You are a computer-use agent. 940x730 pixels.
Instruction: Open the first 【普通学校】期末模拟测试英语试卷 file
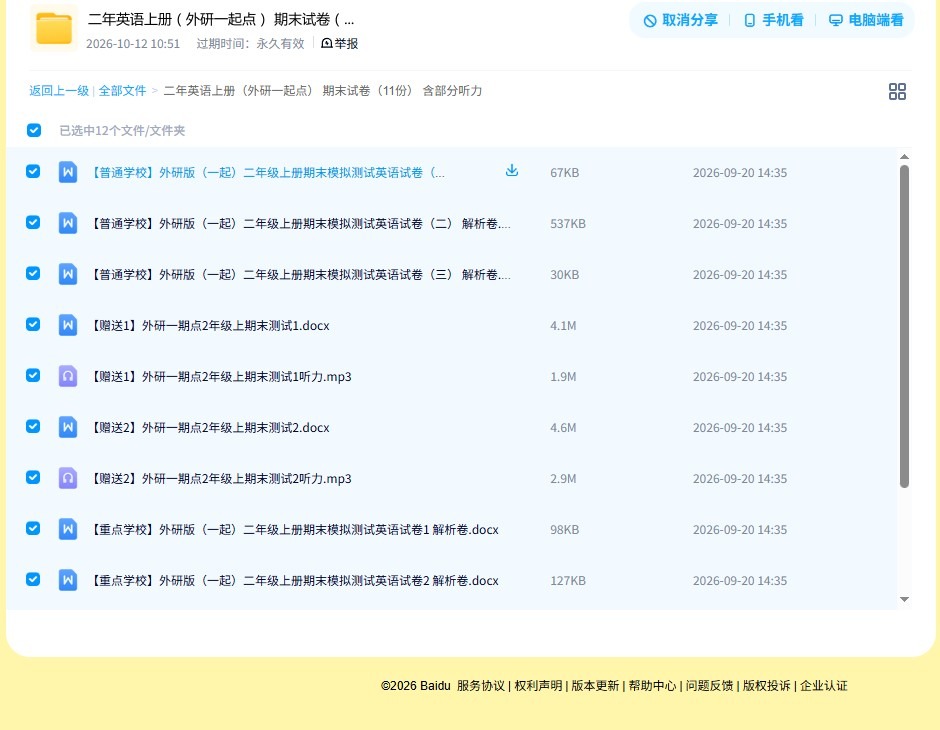pyautogui.click(x=267, y=173)
